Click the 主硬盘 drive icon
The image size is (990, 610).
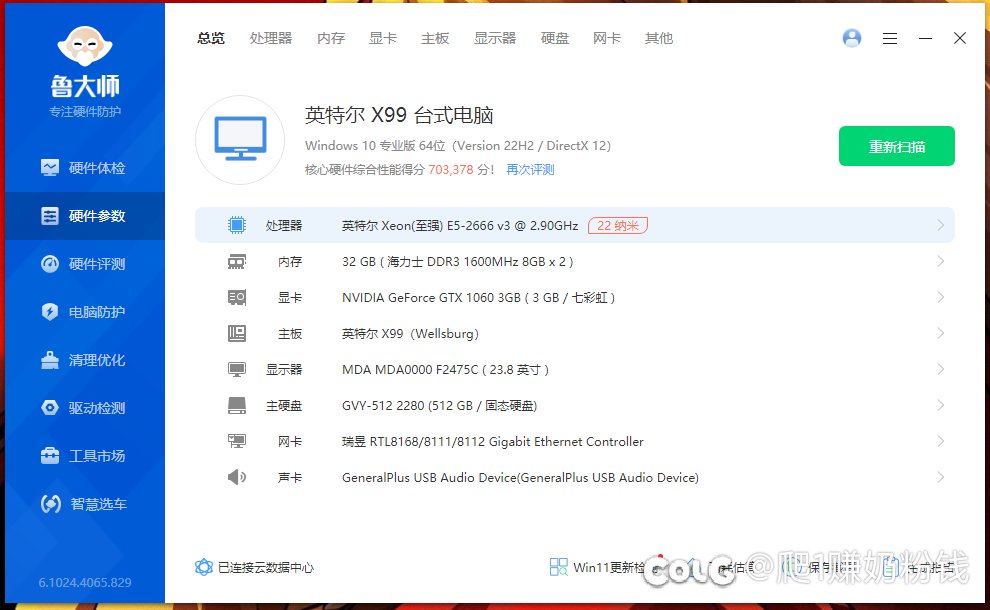237,405
